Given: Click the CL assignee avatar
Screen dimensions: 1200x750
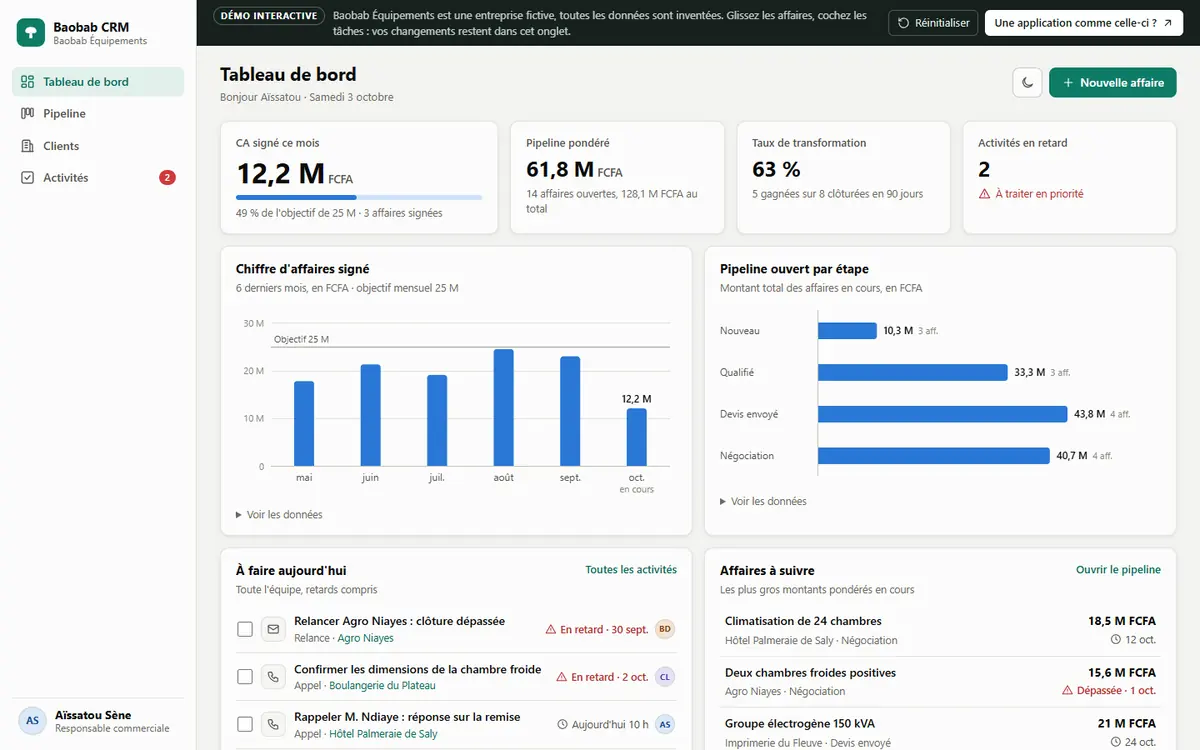Looking at the screenshot, I should tap(665, 677).
